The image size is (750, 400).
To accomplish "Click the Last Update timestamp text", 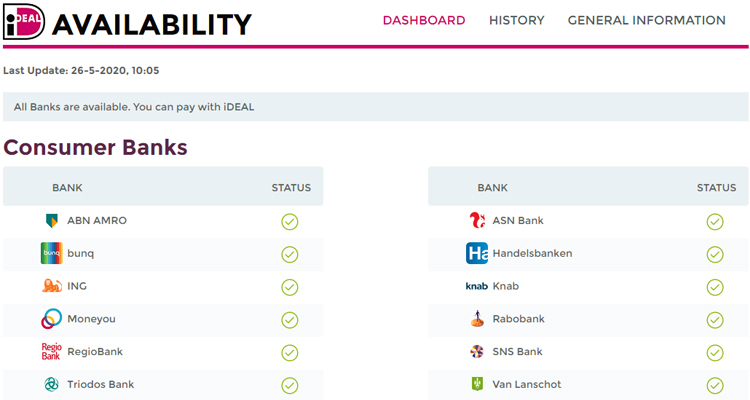I will click(x=81, y=70).
